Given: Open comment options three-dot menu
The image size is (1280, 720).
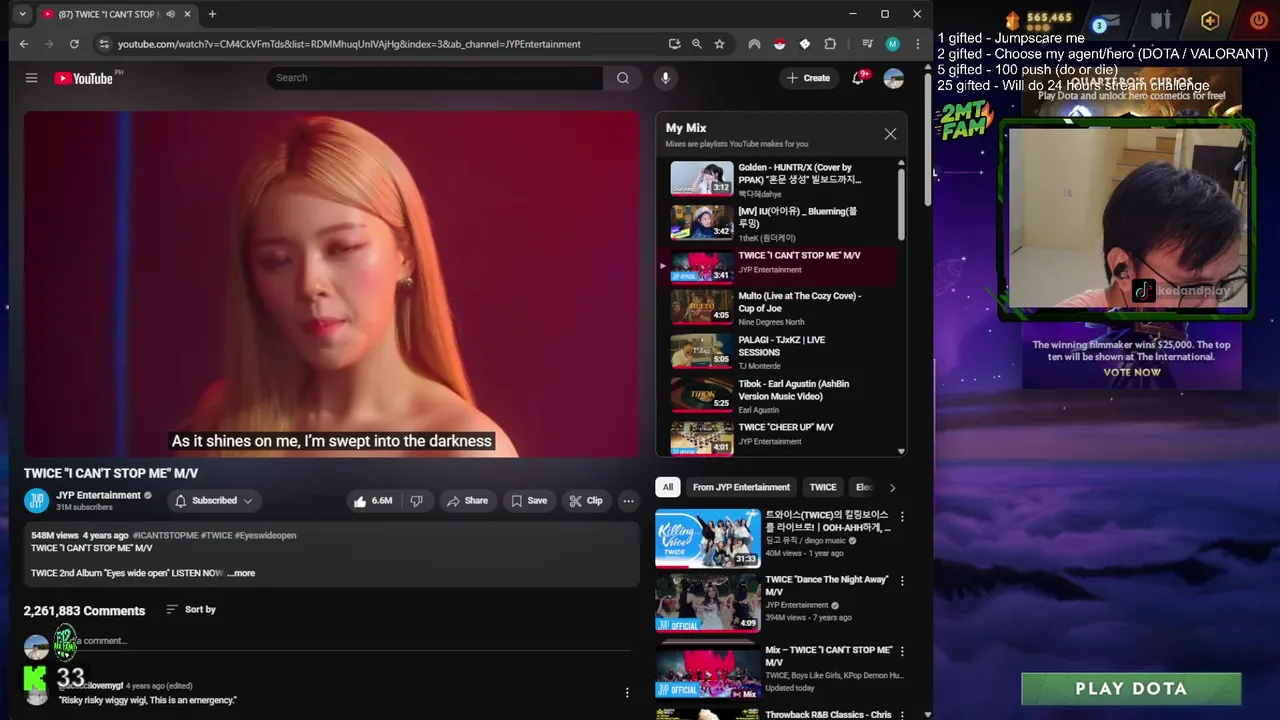Looking at the screenshot, I should 627,693.
